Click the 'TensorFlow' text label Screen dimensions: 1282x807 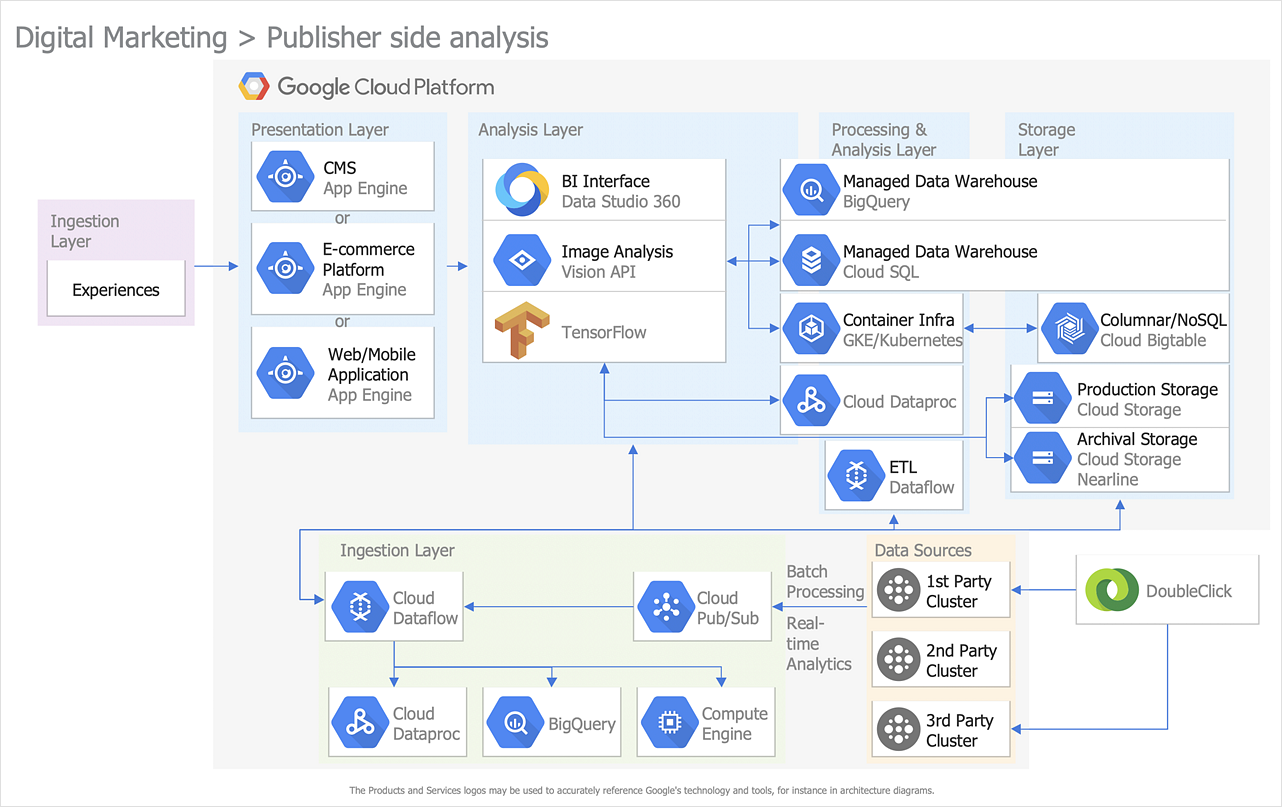(x=604, y=332)
